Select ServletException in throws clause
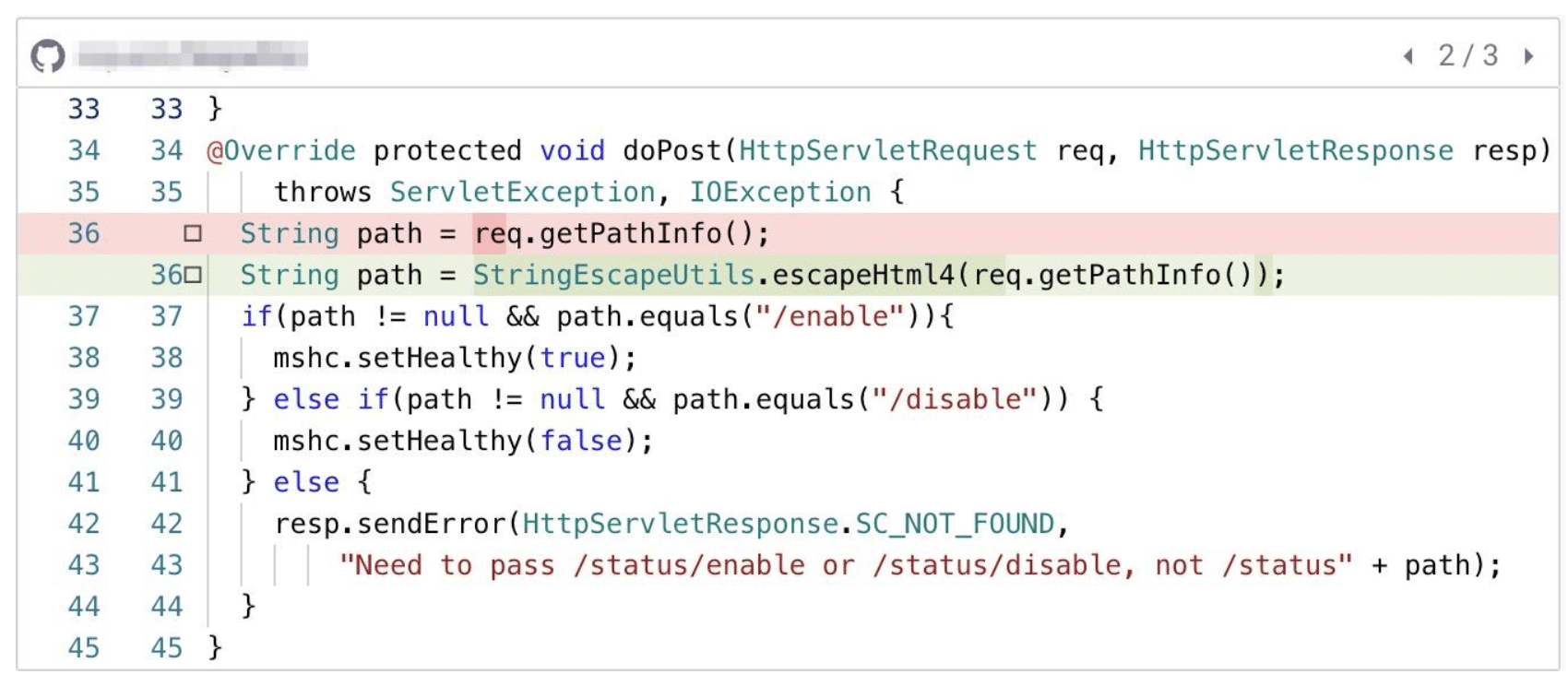Screen dimensions: 1568x686 (x=522, y=192)
